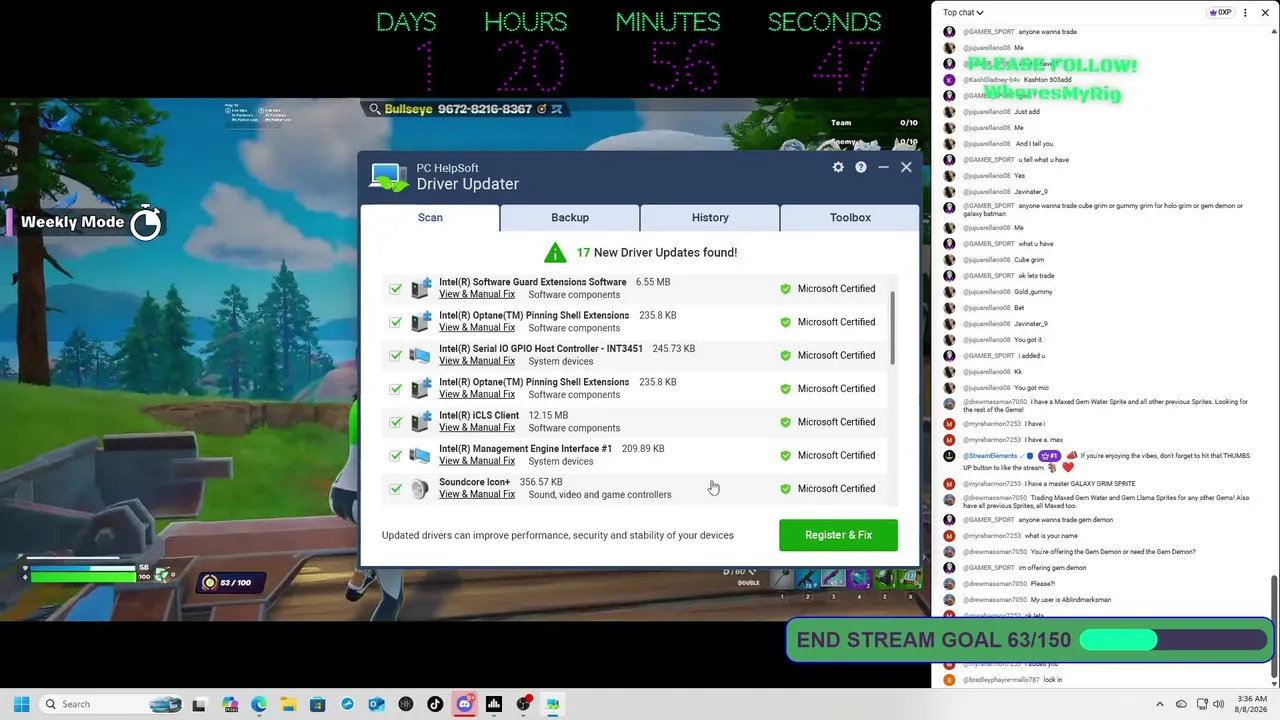Screen dimensions: 1280x720
Task: Open Task View on the taskbar
Action: point(199,704)
